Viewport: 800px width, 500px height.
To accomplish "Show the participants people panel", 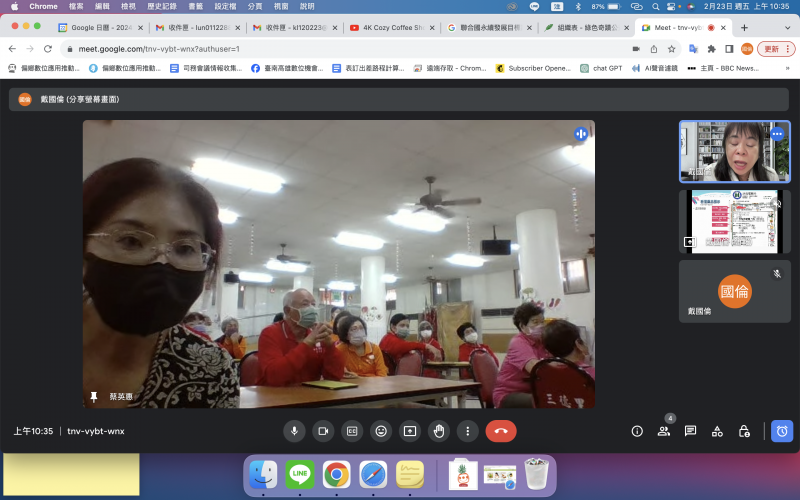I will [x=663, y=431].
